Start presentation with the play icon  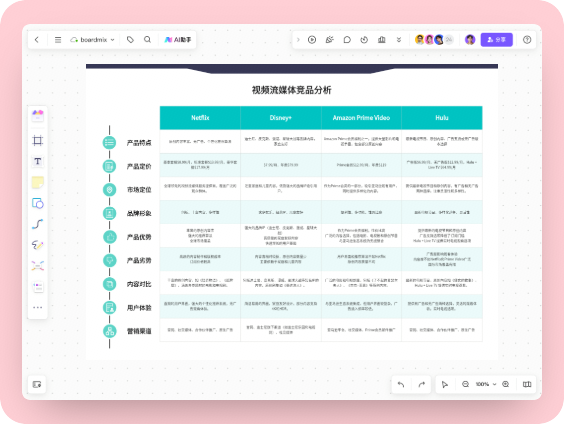pos(312,40)
